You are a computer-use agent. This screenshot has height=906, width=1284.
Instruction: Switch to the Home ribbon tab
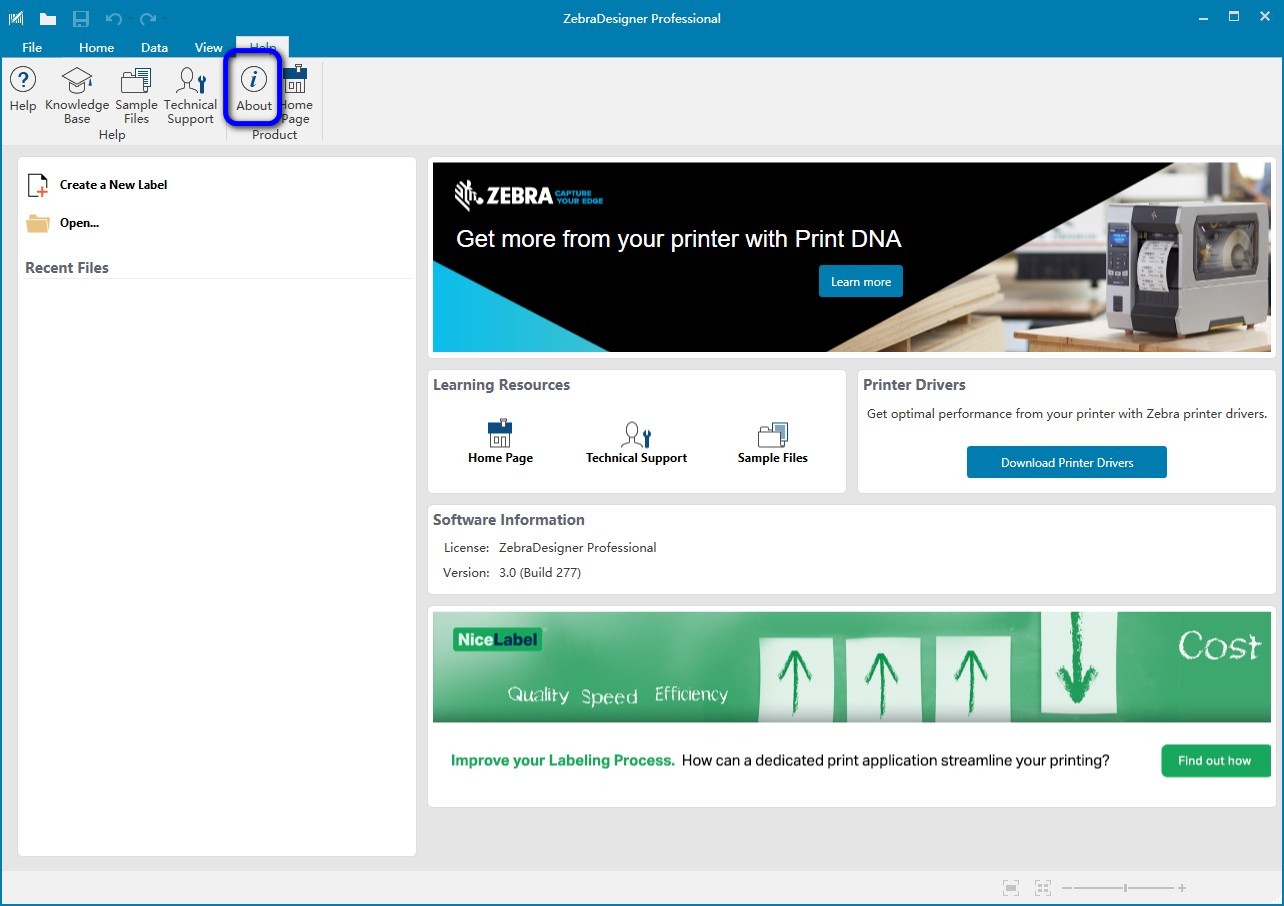(x=96, y=47)
